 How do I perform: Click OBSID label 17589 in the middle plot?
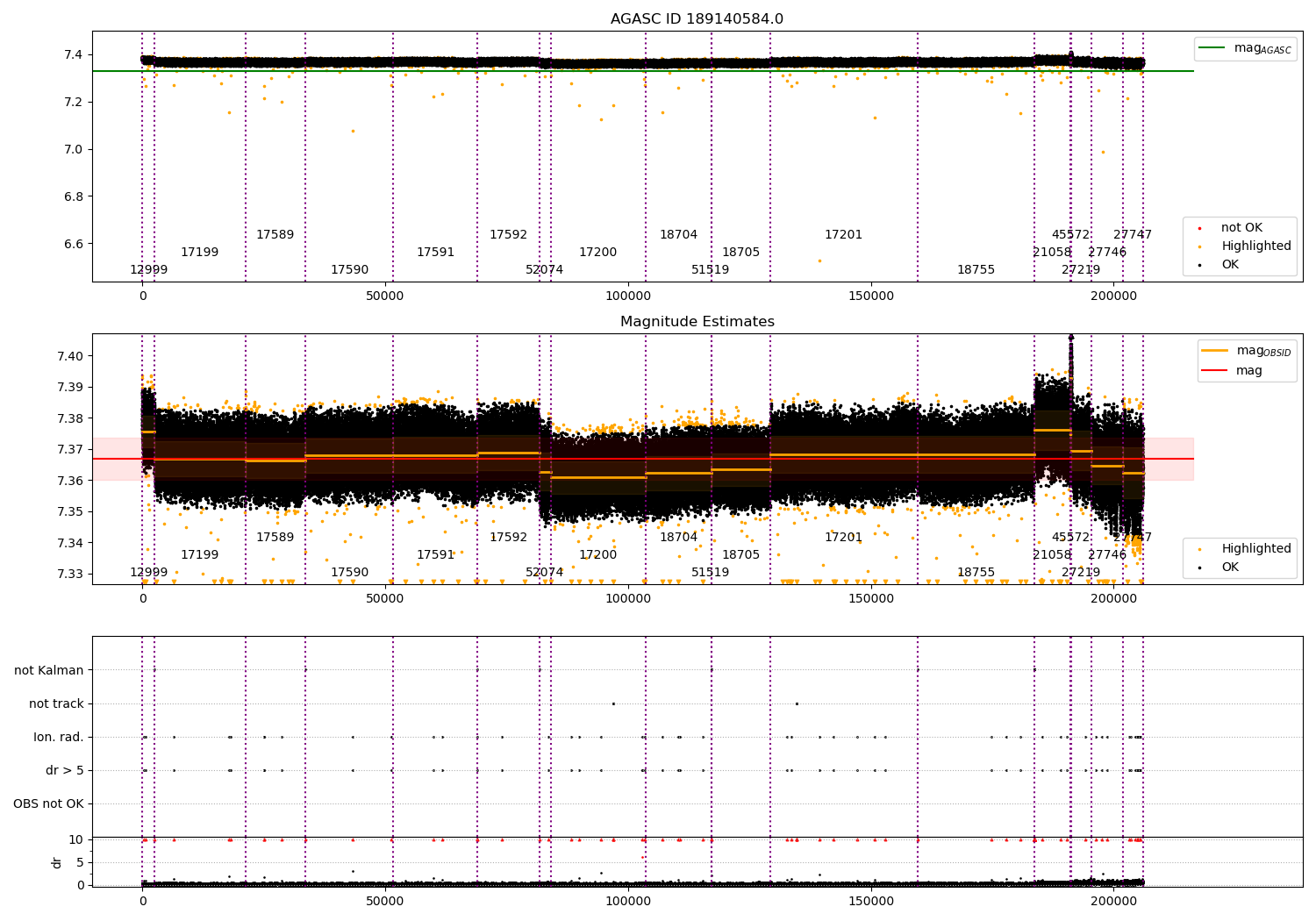pyautogui.click(x=275, y=538)
